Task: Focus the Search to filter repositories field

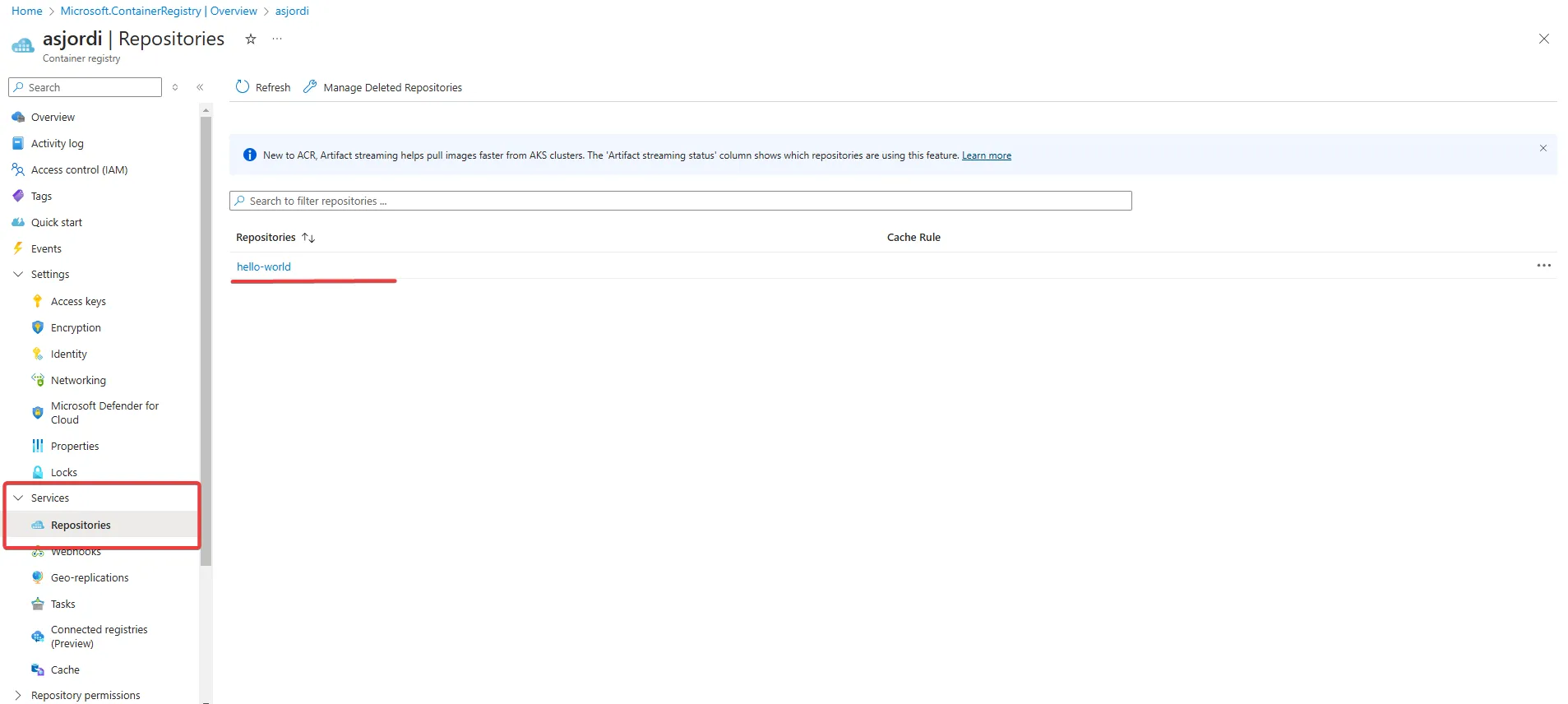Action: point(681,201)
